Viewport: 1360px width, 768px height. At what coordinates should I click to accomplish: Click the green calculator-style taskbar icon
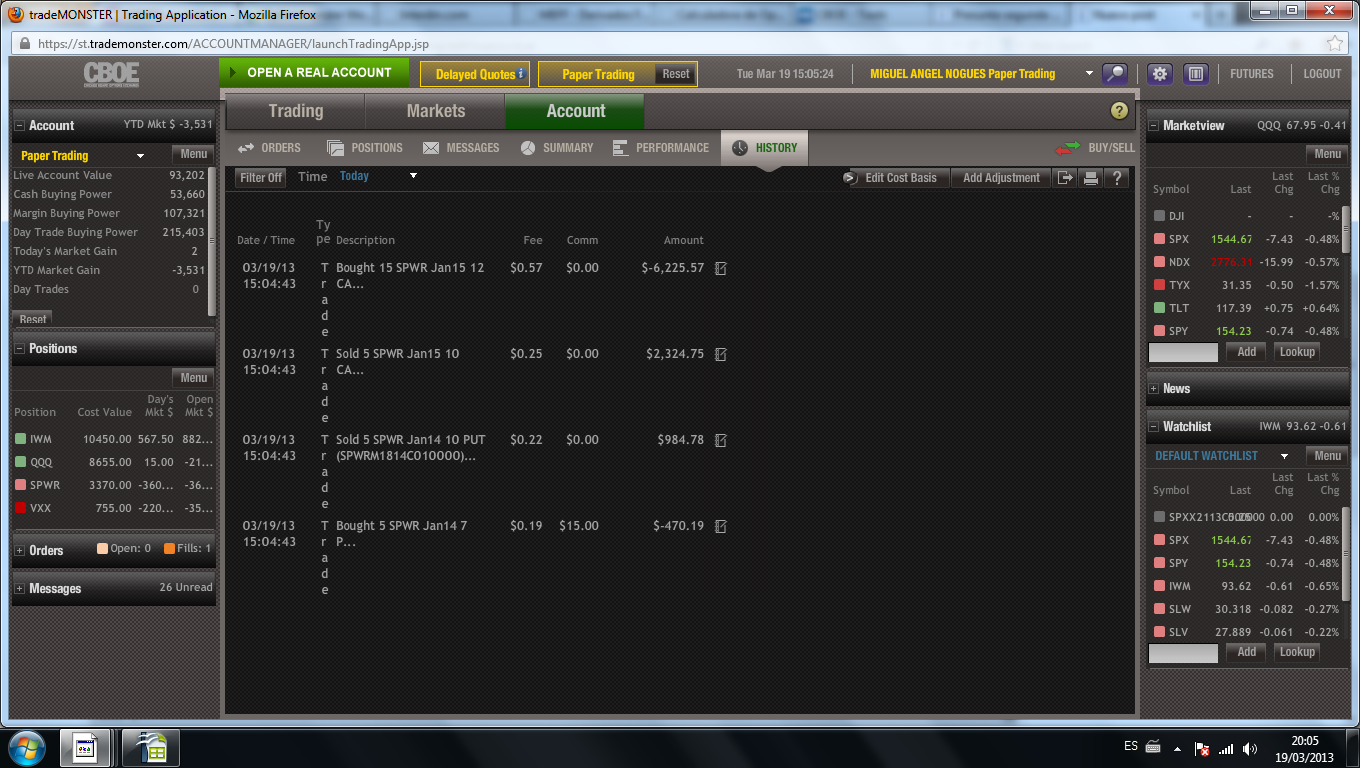point(151,747)
